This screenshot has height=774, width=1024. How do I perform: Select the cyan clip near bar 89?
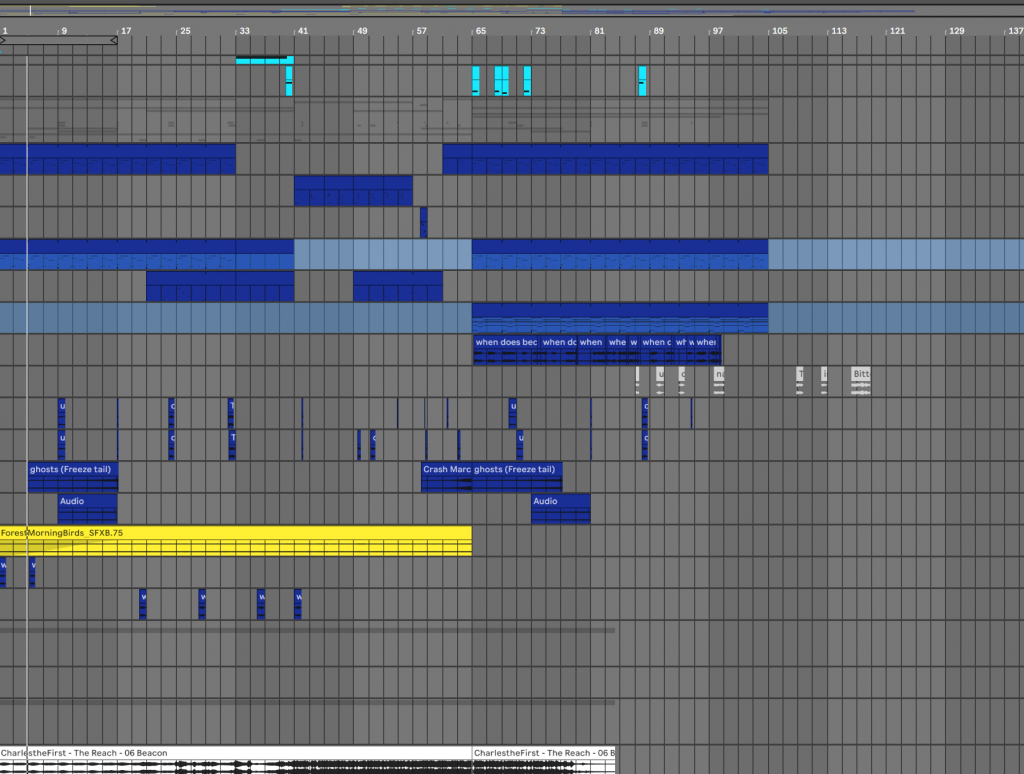pos(642,81)
